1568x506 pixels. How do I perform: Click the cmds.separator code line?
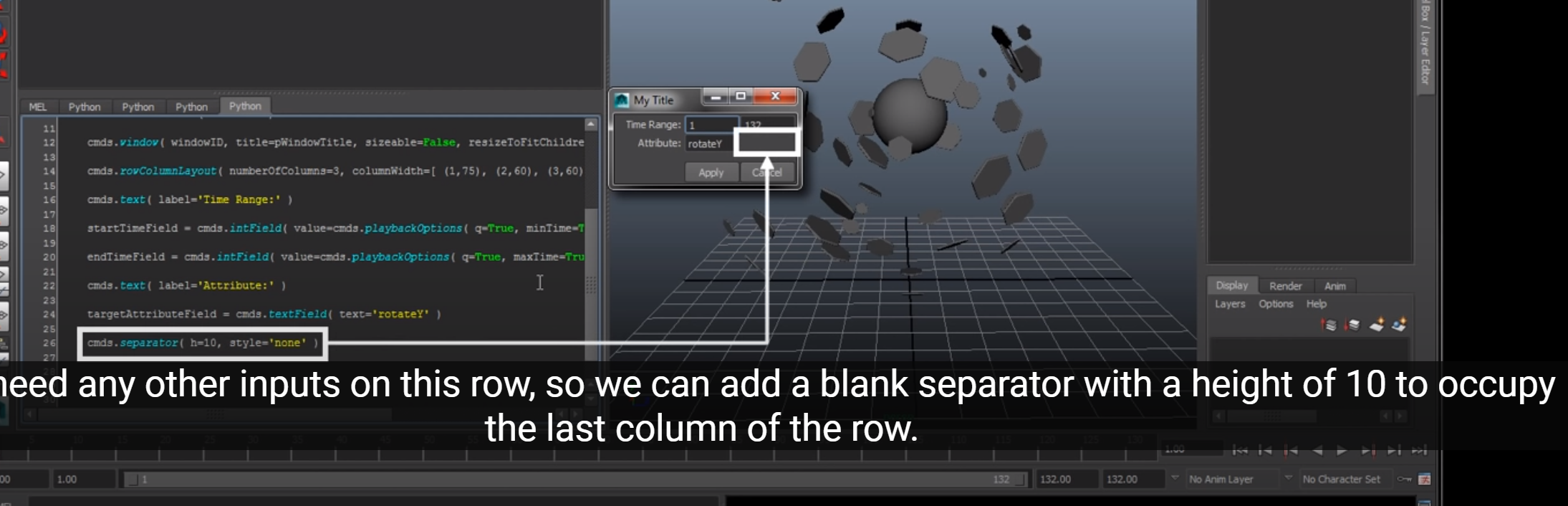(x=203, y=343)
